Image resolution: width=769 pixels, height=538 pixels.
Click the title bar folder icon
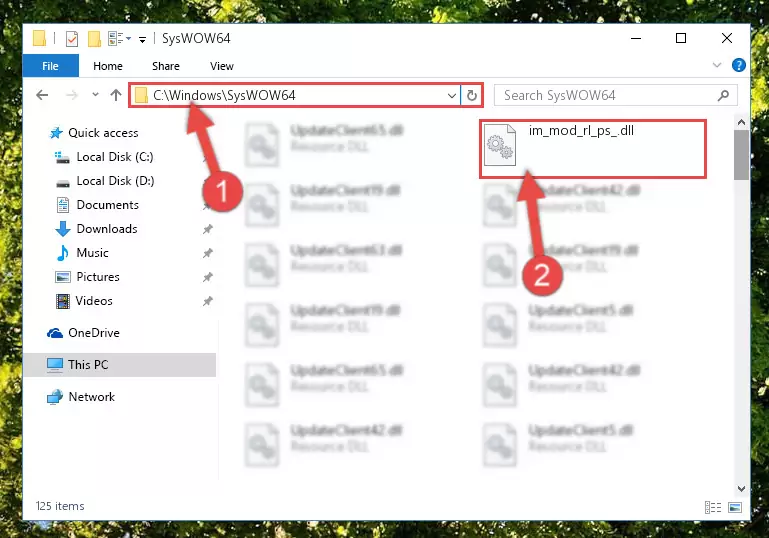pos(39,38)
